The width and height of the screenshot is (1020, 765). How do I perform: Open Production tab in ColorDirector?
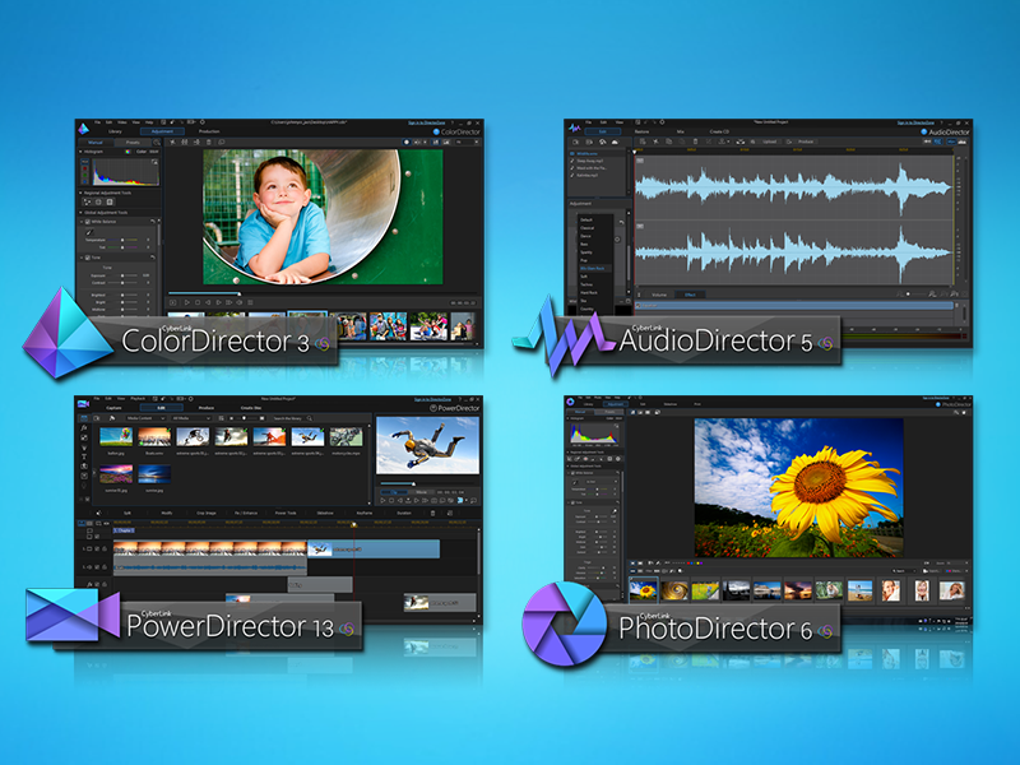(x=209, y=131)
